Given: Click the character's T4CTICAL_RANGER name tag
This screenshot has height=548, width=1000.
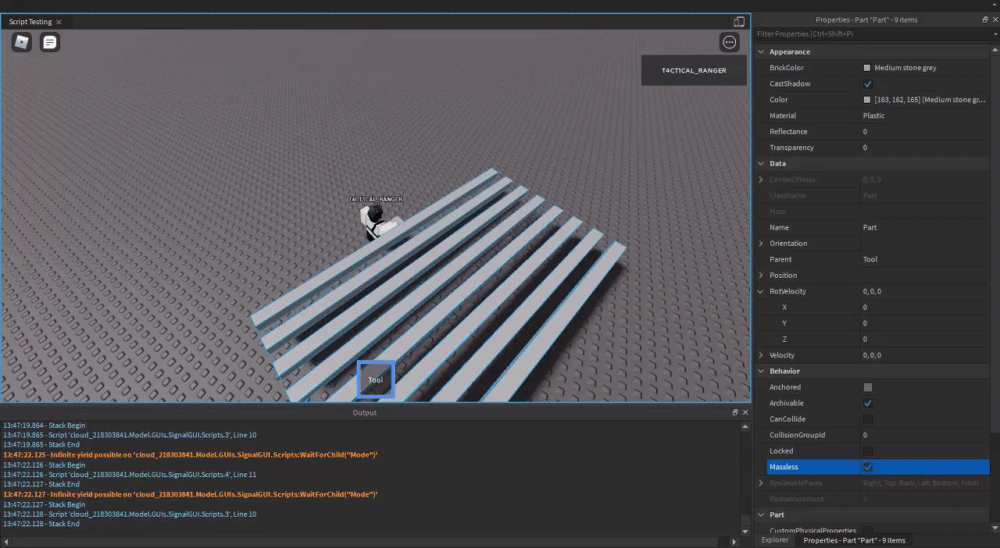Looking at the screenshot, I should (376, 199).
